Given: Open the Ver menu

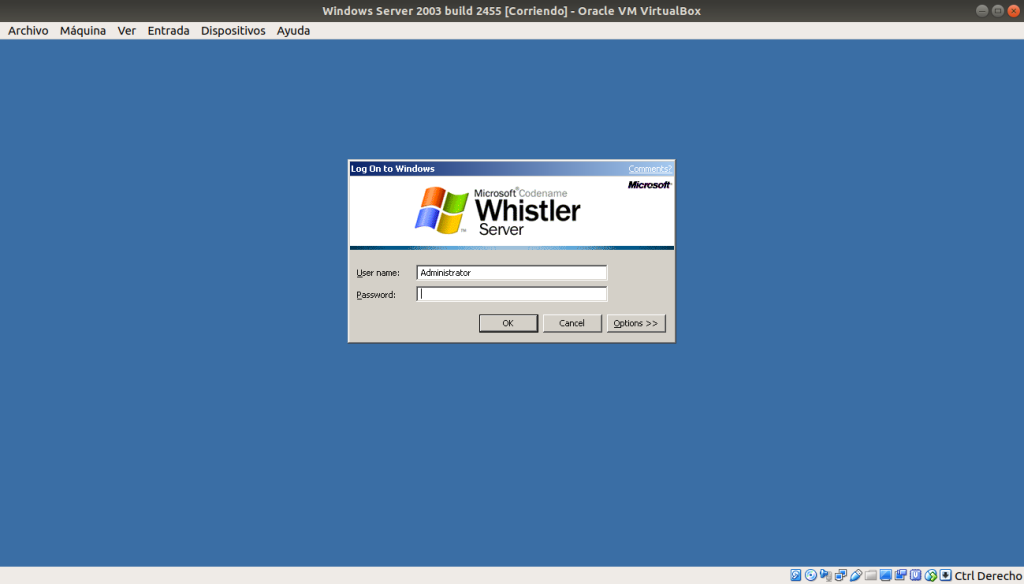Looking at the screenshot, I should pyautogui.click(x=127, y=31).
